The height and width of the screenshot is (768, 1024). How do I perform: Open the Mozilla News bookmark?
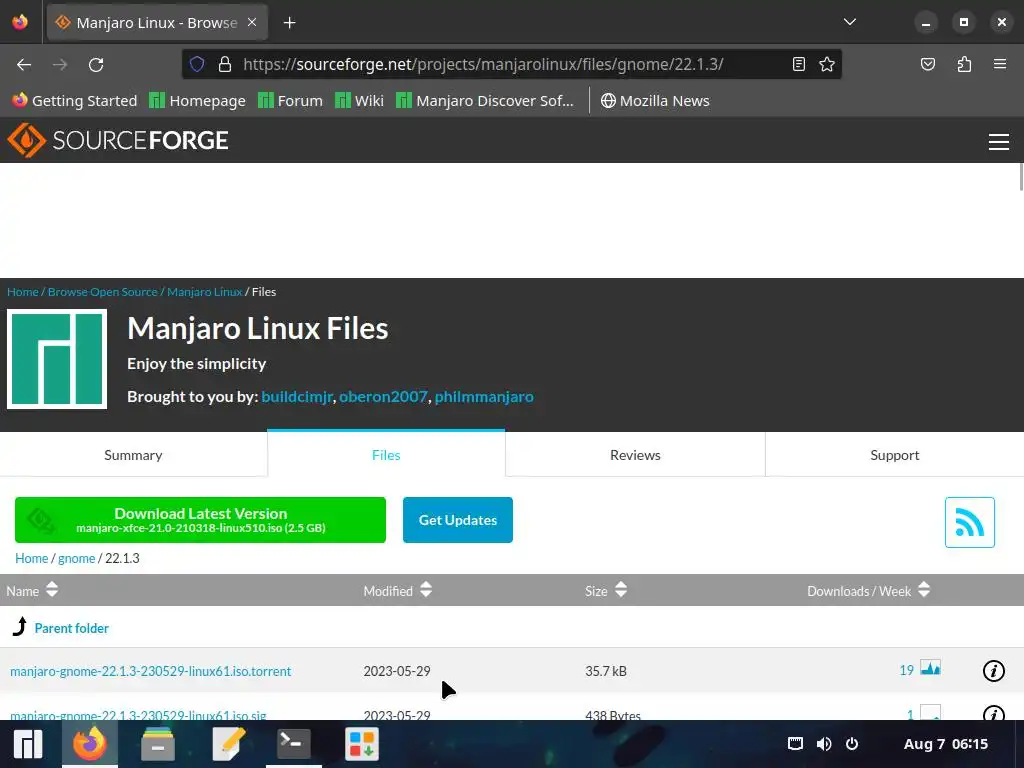click(x=655, y=101)
